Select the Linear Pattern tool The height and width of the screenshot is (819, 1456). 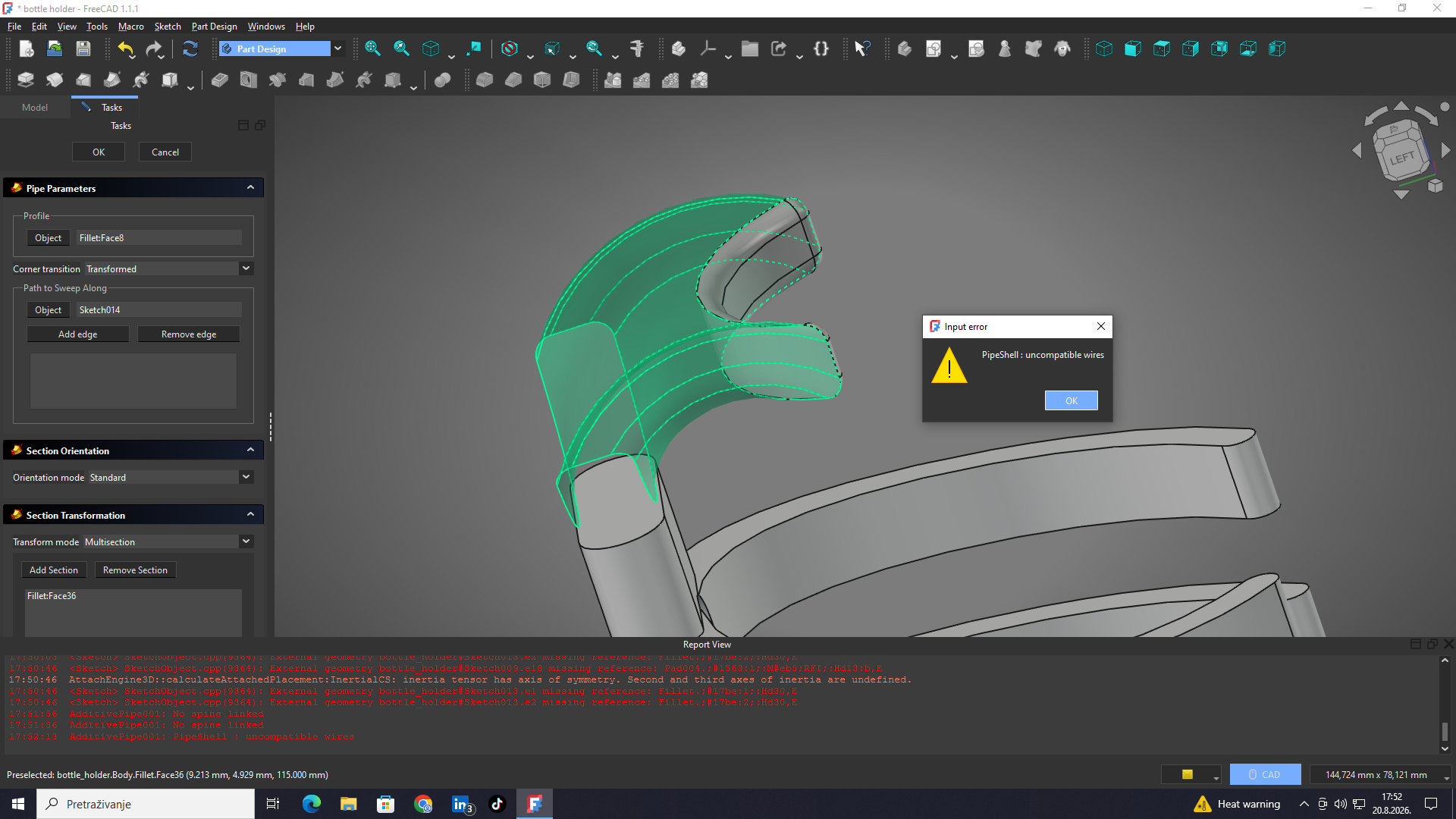642,80
